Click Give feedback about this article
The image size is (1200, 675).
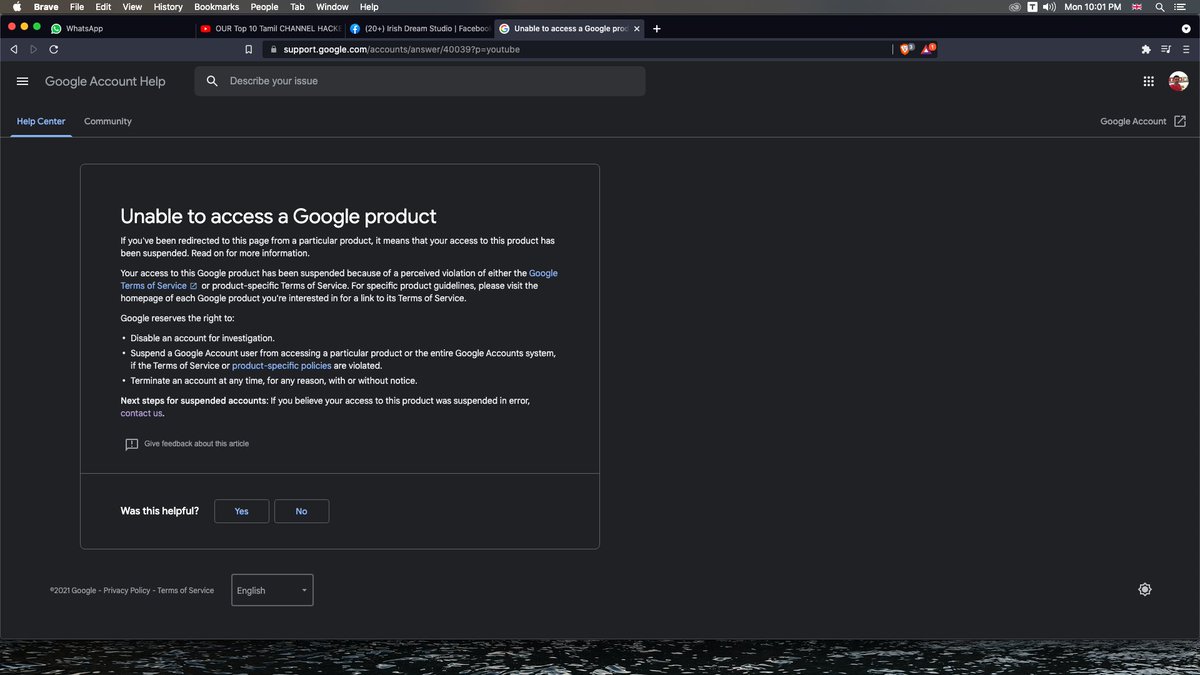(197, 444)
